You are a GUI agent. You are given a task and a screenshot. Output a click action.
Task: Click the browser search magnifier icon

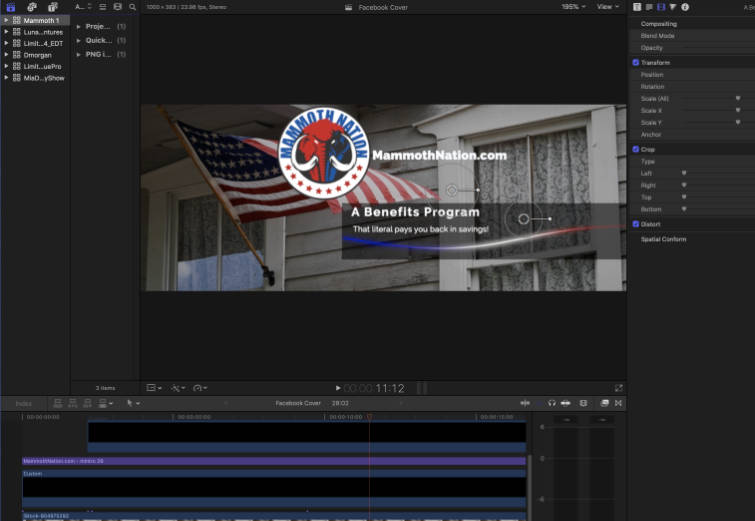(x=132, y=7)
